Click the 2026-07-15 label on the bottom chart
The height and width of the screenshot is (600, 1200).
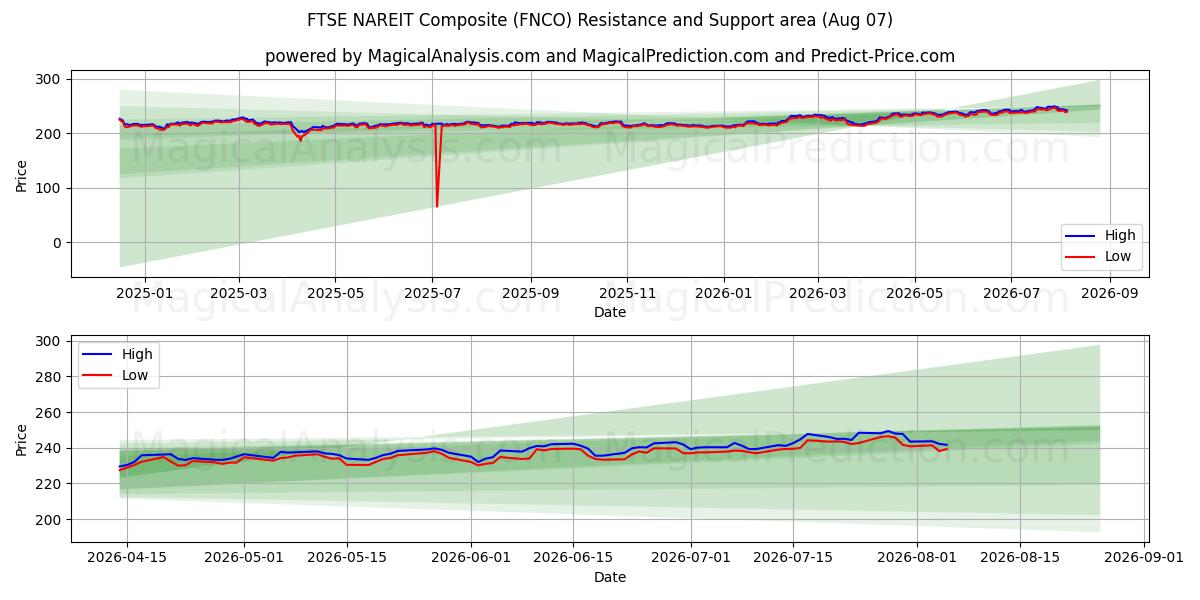click(x=795, y=560)
